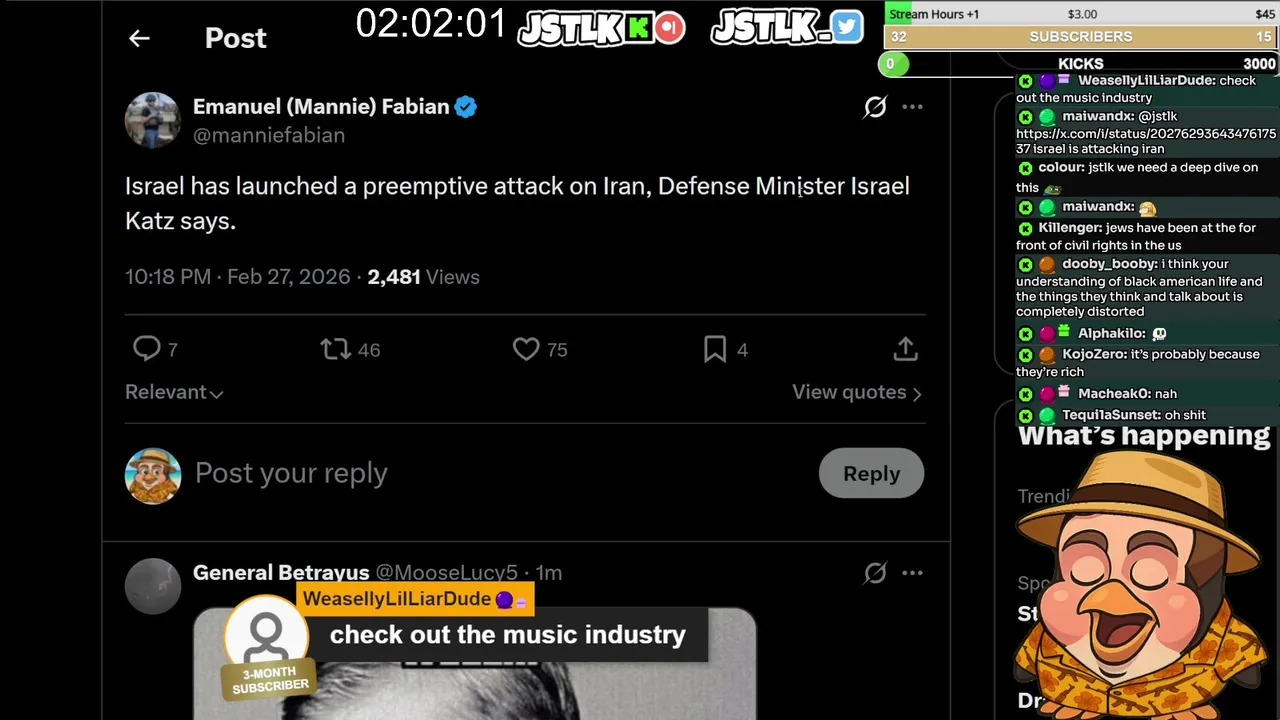Open more options on Emanuel Fabian's post

coord(912,107)
